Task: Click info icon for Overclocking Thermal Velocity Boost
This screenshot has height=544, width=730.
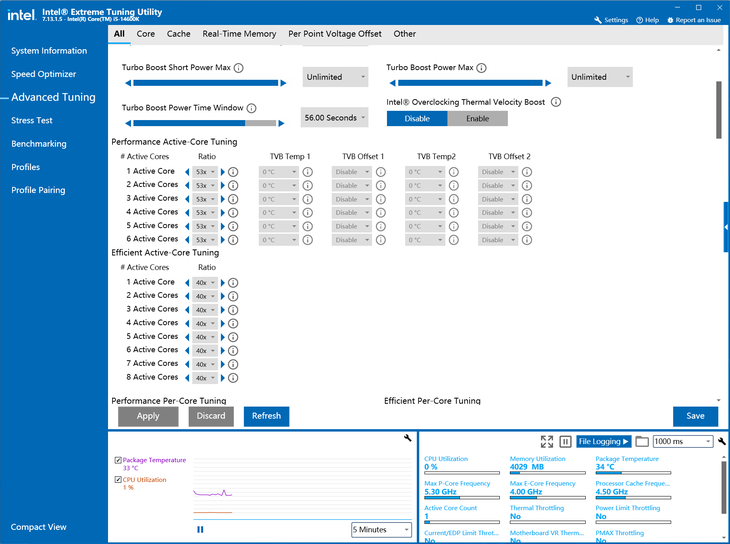Action: (556, 102)
